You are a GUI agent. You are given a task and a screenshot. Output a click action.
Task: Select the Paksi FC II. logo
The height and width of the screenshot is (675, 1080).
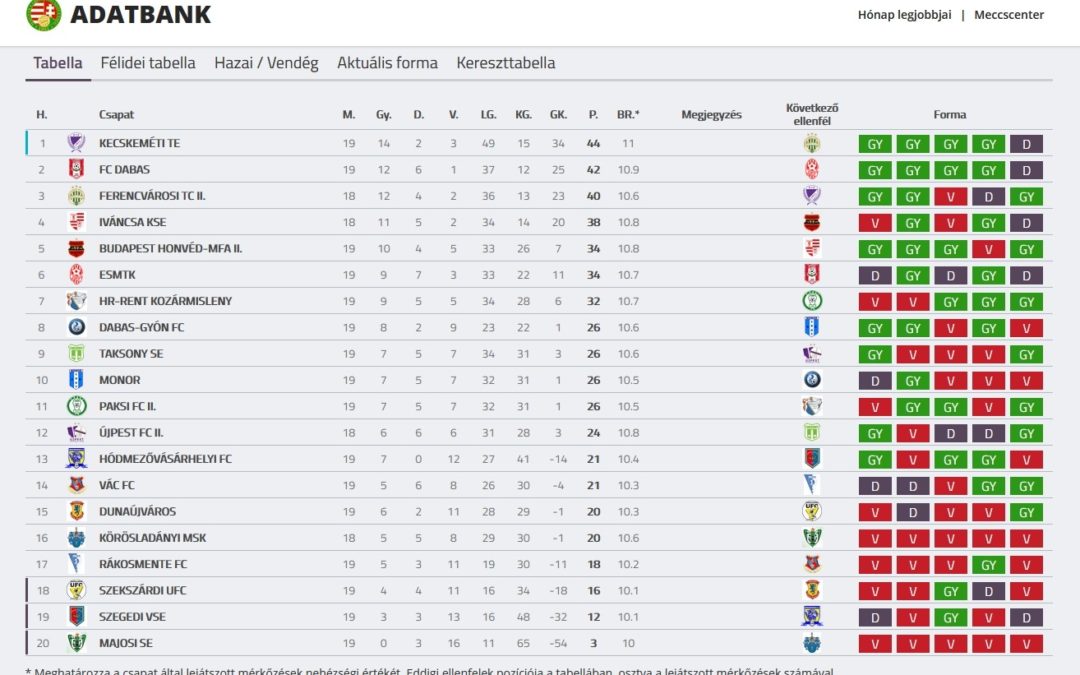click(x=76, y=406)
